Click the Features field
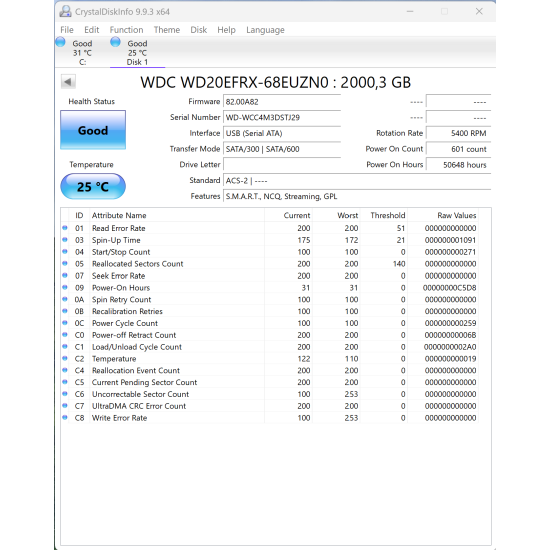Viewport: 550px width, 550px height. click(357, 196)
